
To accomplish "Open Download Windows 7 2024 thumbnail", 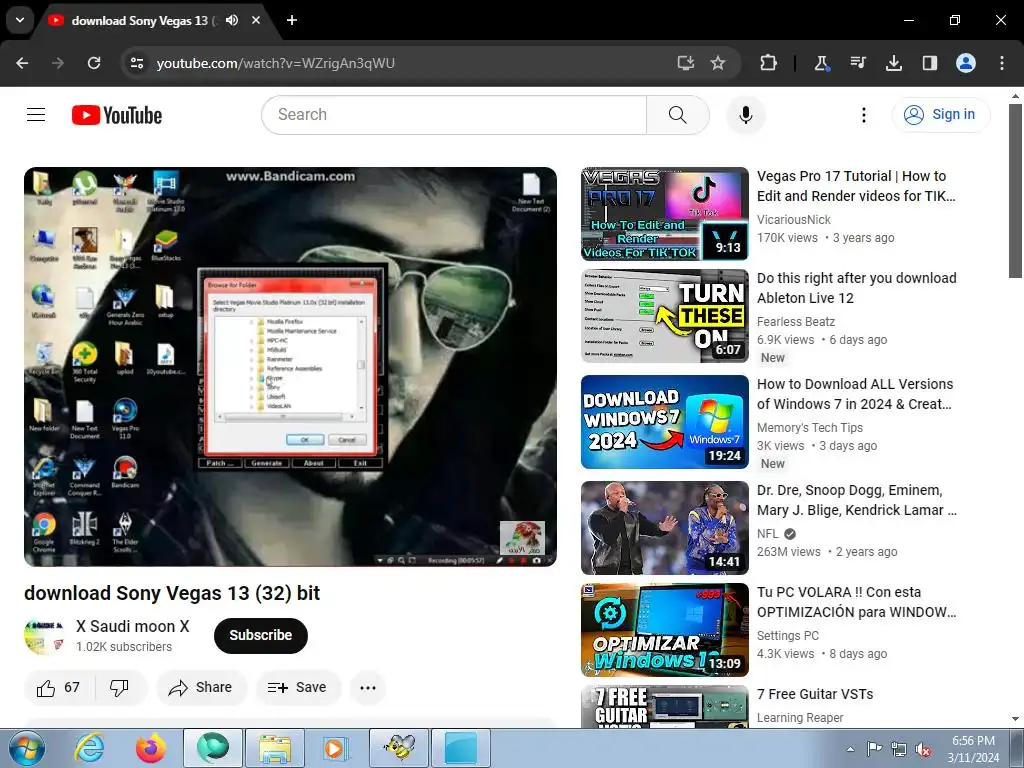I will coord(665,422).
